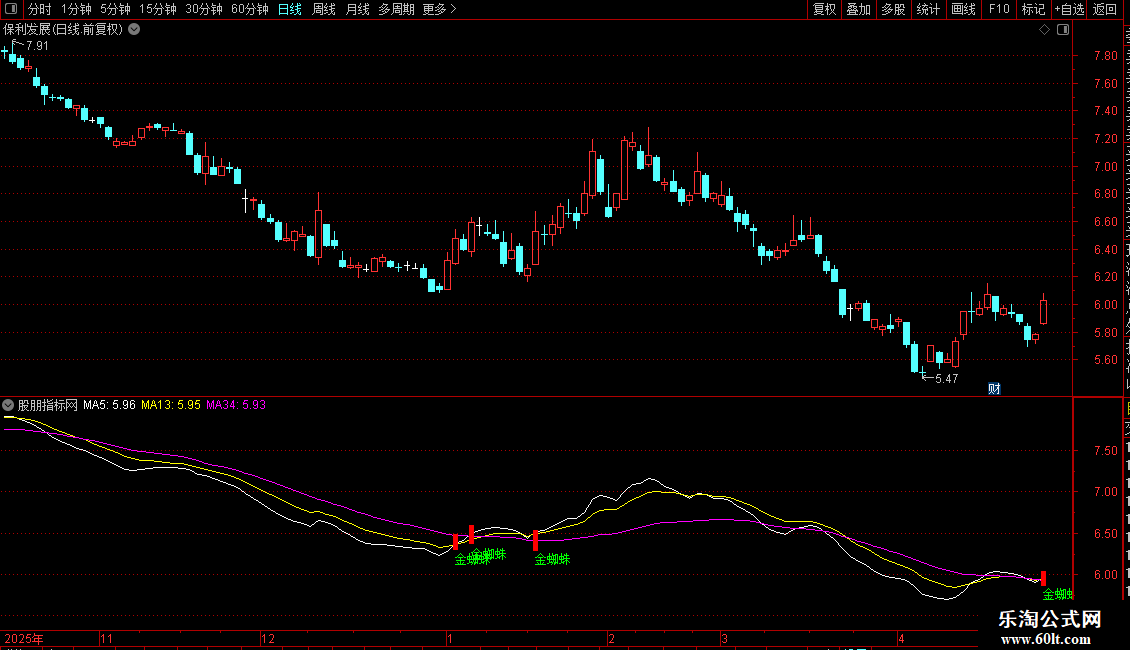Open the F10 company info
This screenshot has width=1130, height=650.
(999, 9)
